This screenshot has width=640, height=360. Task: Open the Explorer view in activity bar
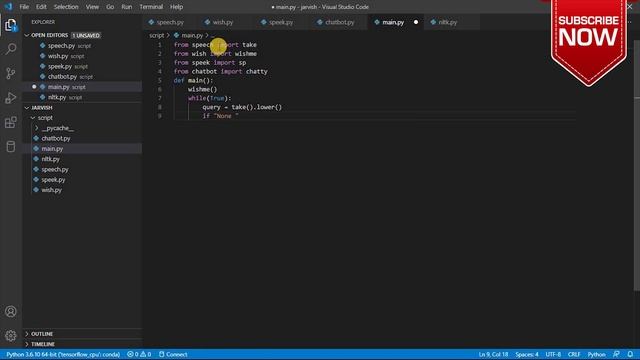point(11,25)
